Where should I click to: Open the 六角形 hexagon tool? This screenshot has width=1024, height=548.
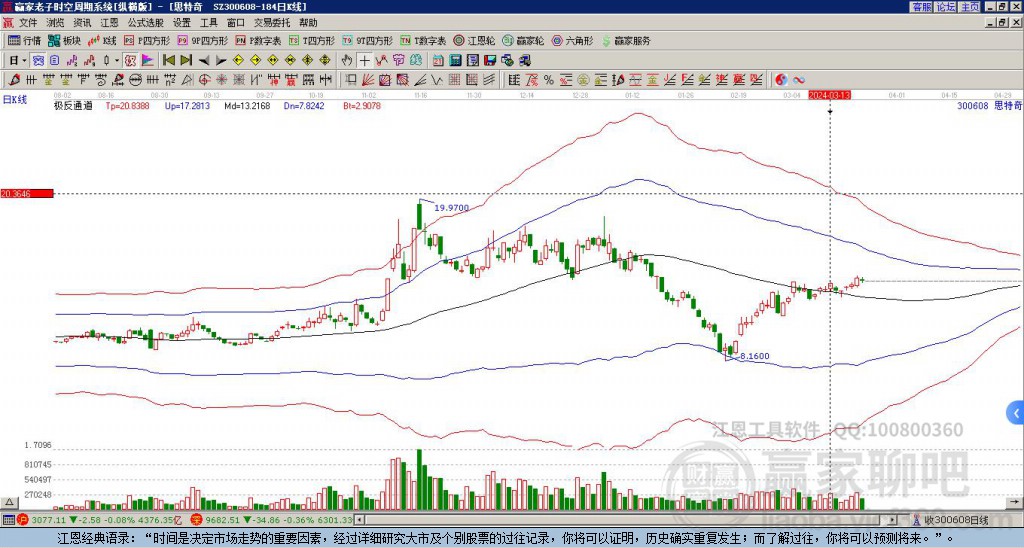572,41
